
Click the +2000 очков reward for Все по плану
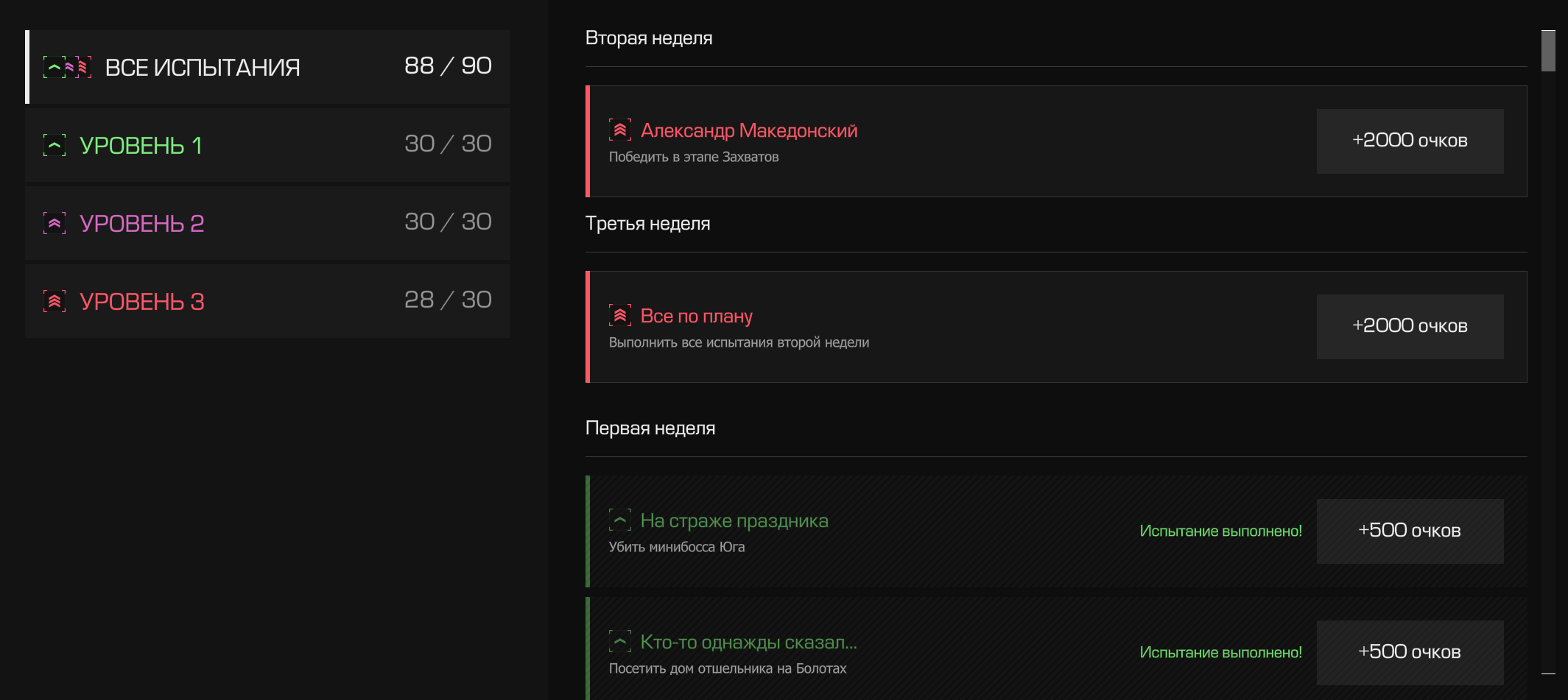[x=1410, y=327]
